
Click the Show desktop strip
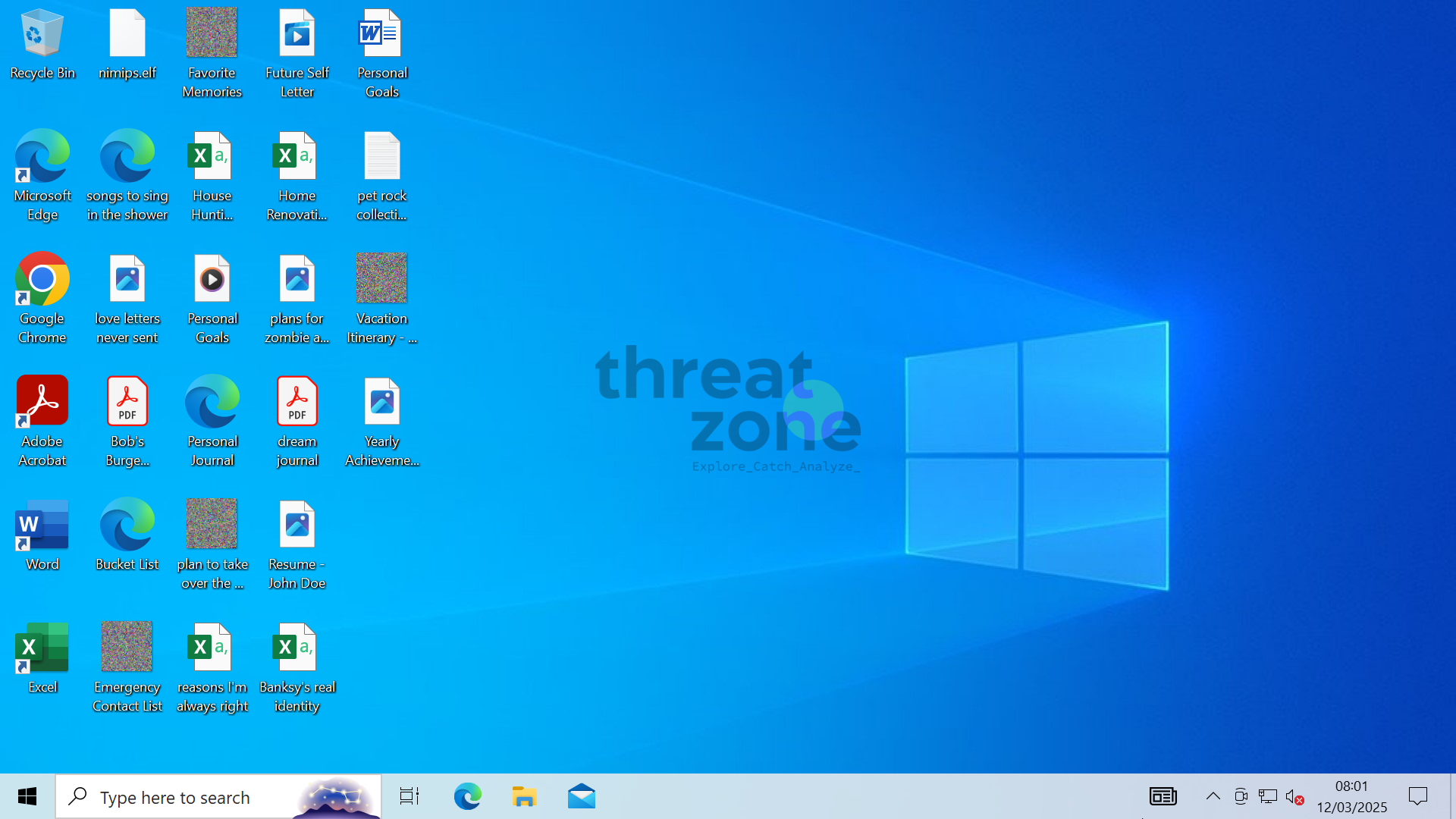[1452, 796]
